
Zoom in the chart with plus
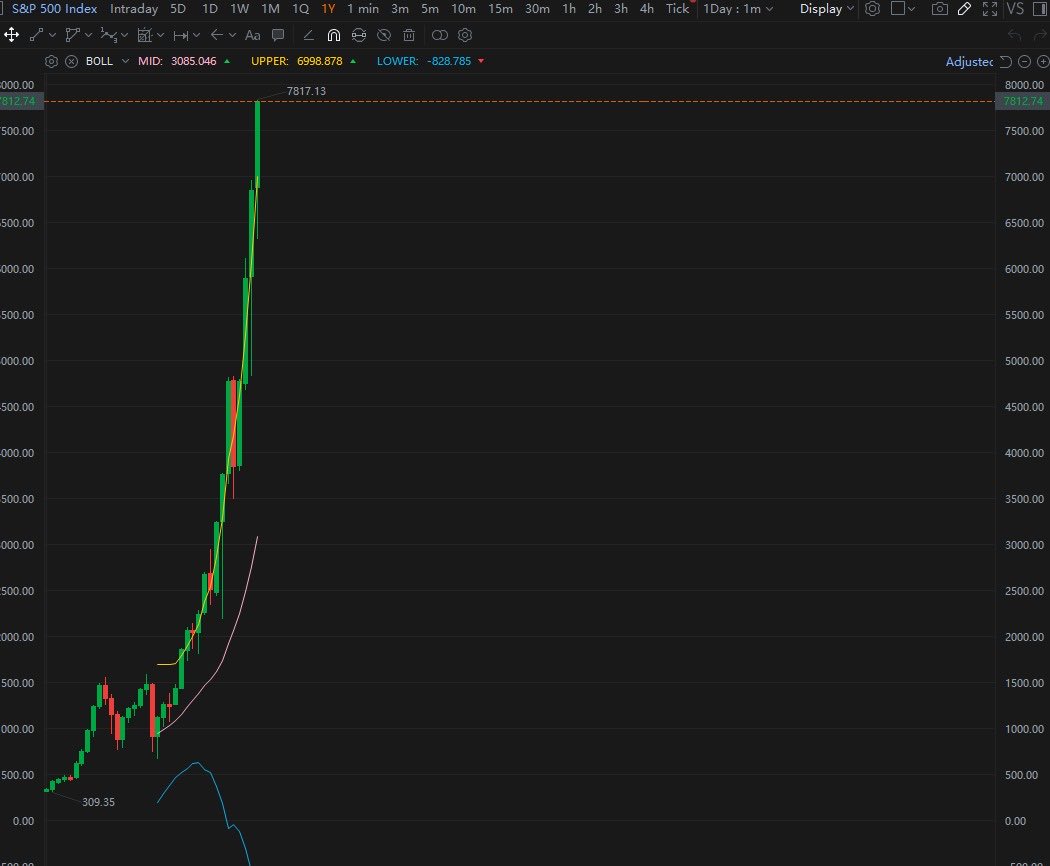1043,62
